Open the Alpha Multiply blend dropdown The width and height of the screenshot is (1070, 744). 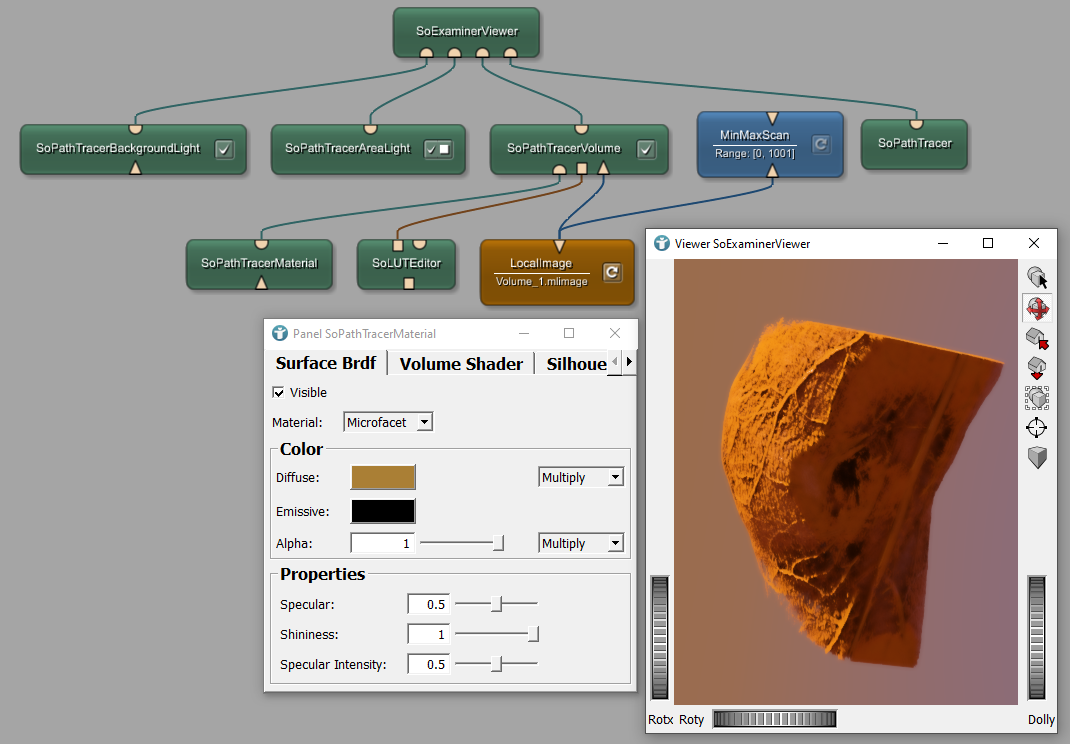click(x=581, y=543)
